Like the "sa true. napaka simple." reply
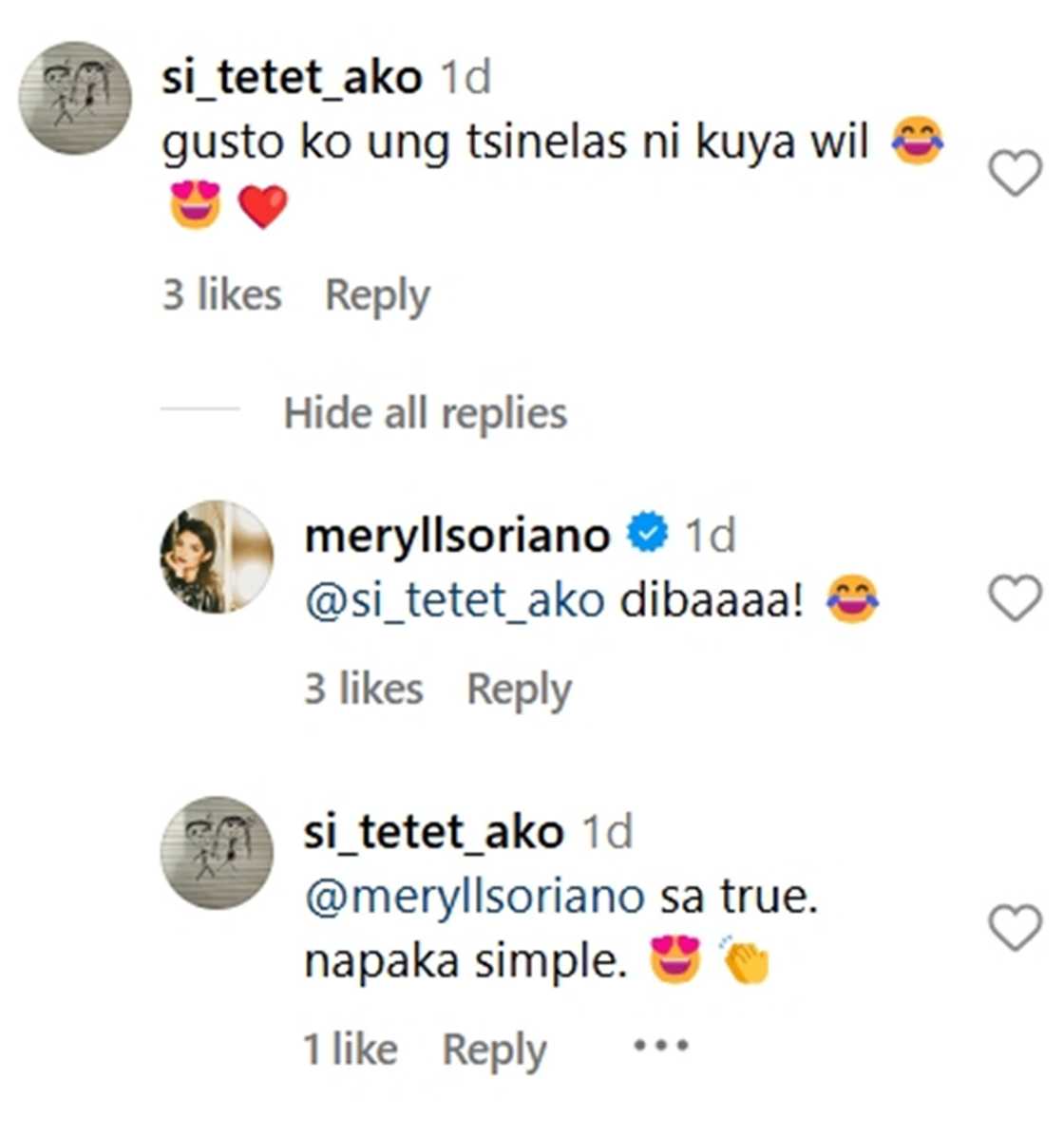Image resolution: width=1064 pixels, height=1136 pixels. point(1015,928)
